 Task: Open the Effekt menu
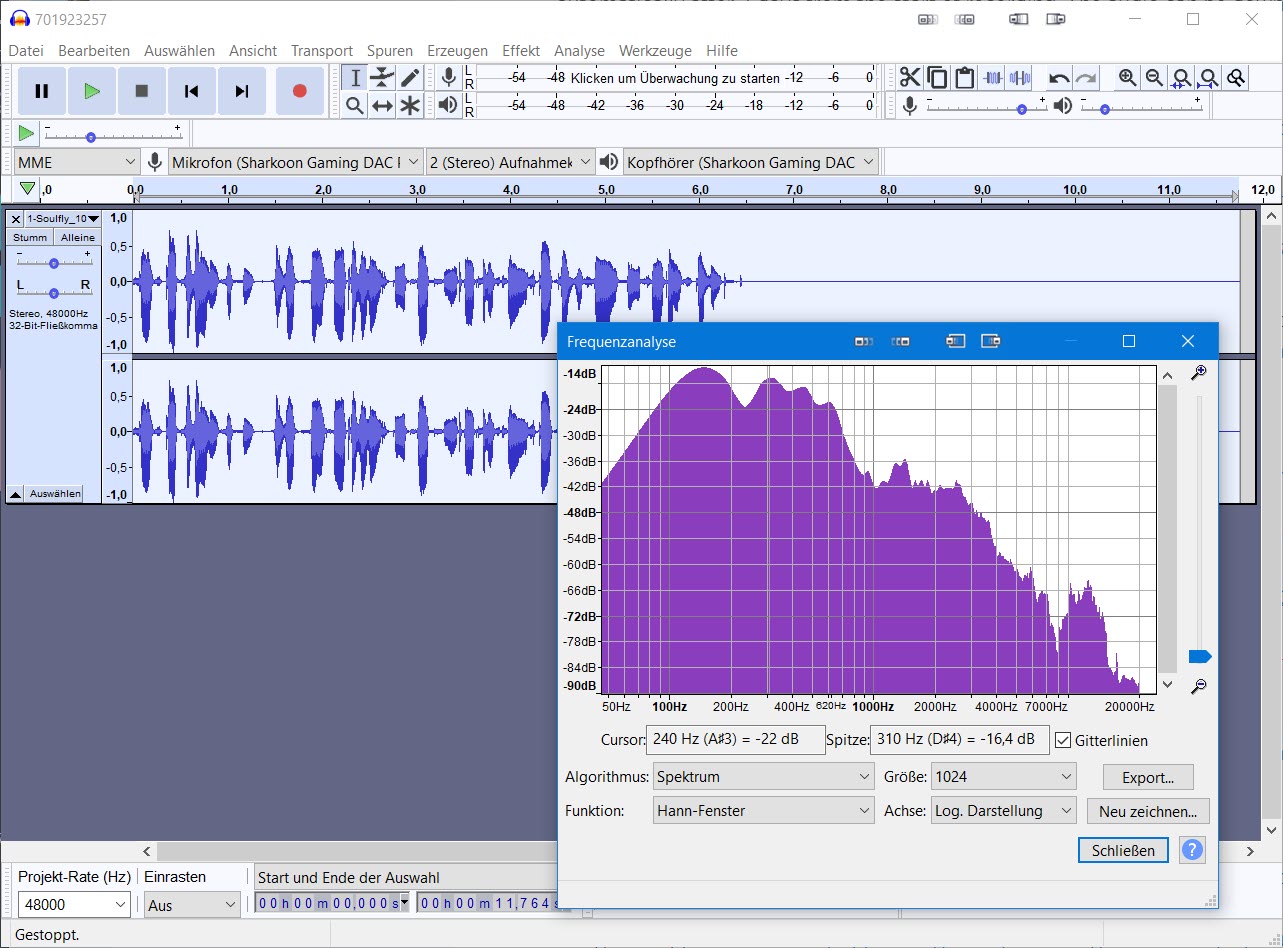(x=521, y=50)
